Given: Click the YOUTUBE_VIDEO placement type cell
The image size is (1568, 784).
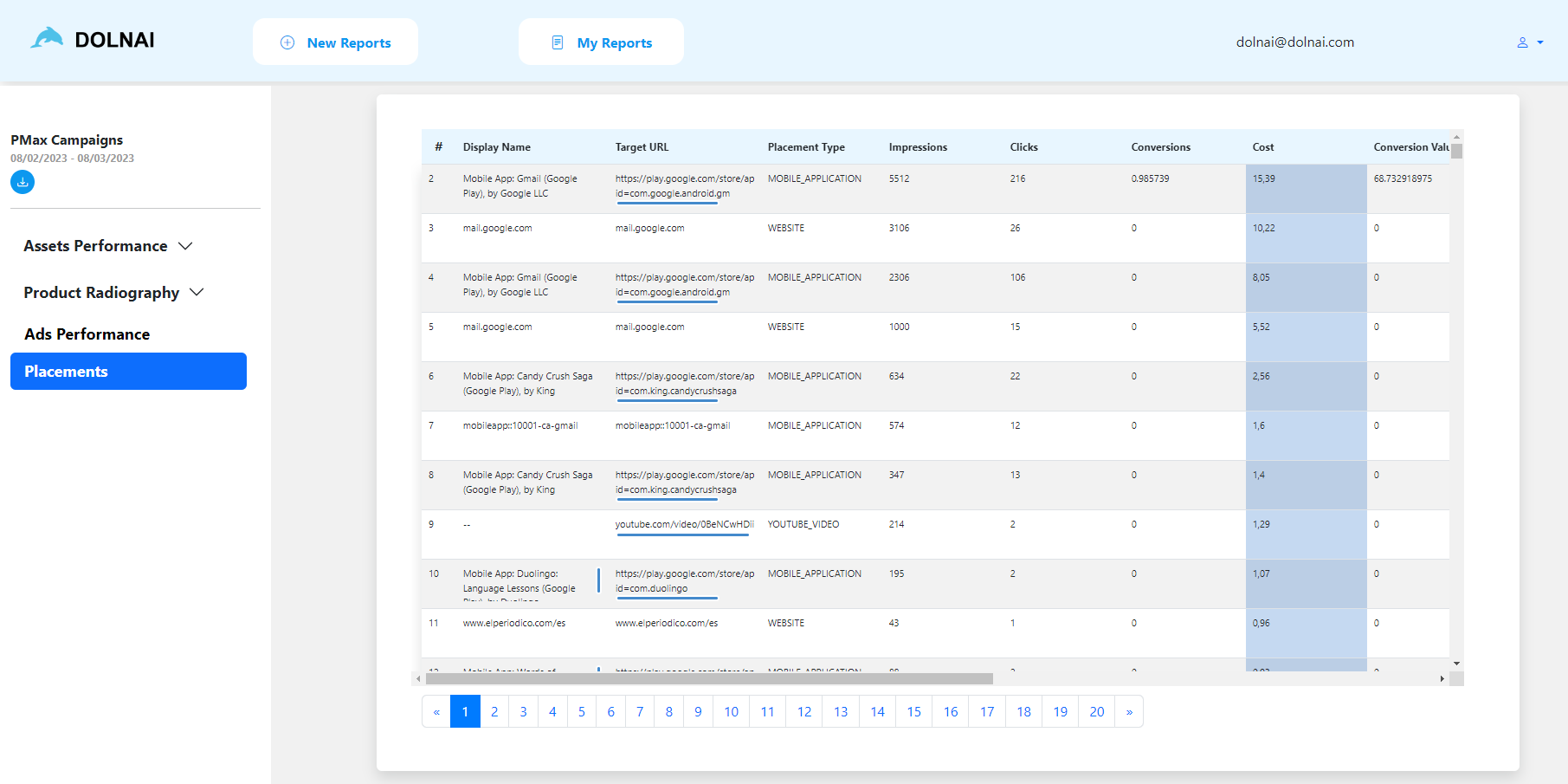Looking at the screenshot, I should [x=803, y=524].
